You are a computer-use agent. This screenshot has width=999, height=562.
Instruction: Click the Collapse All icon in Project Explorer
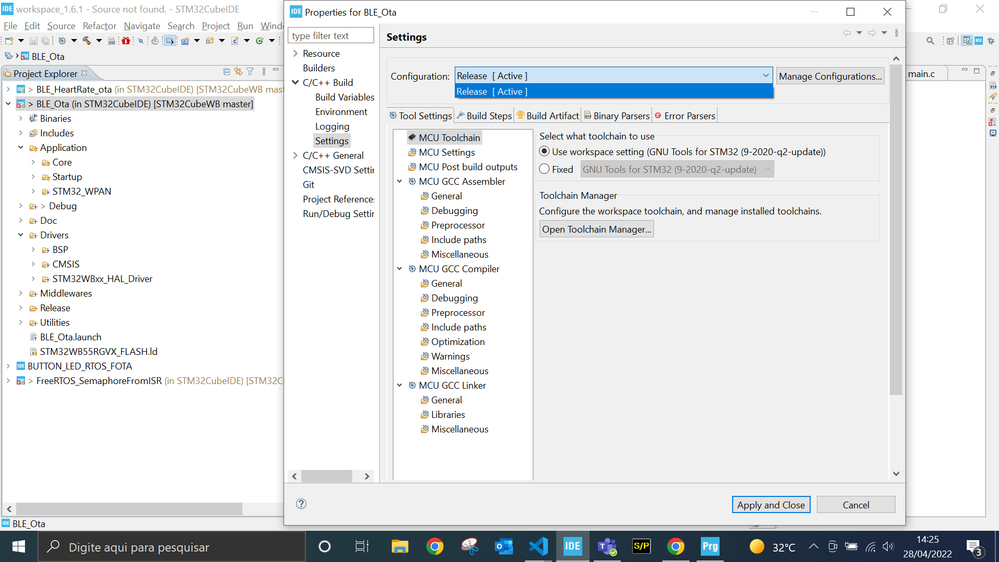pyautogui.click(x=226, y=72)
